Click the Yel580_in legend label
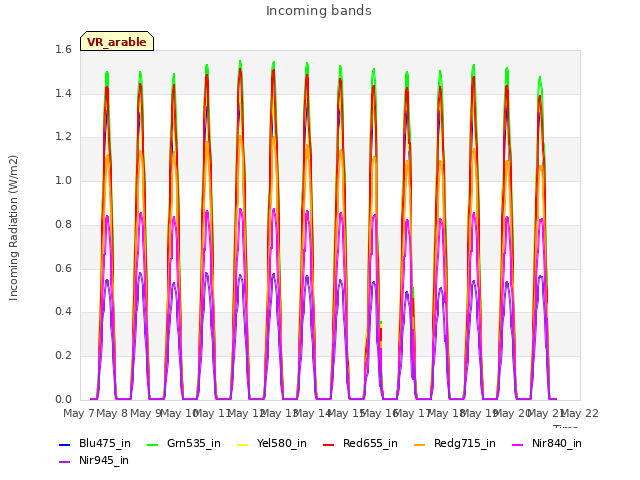640x480 pixels. (x=281, y=443)
